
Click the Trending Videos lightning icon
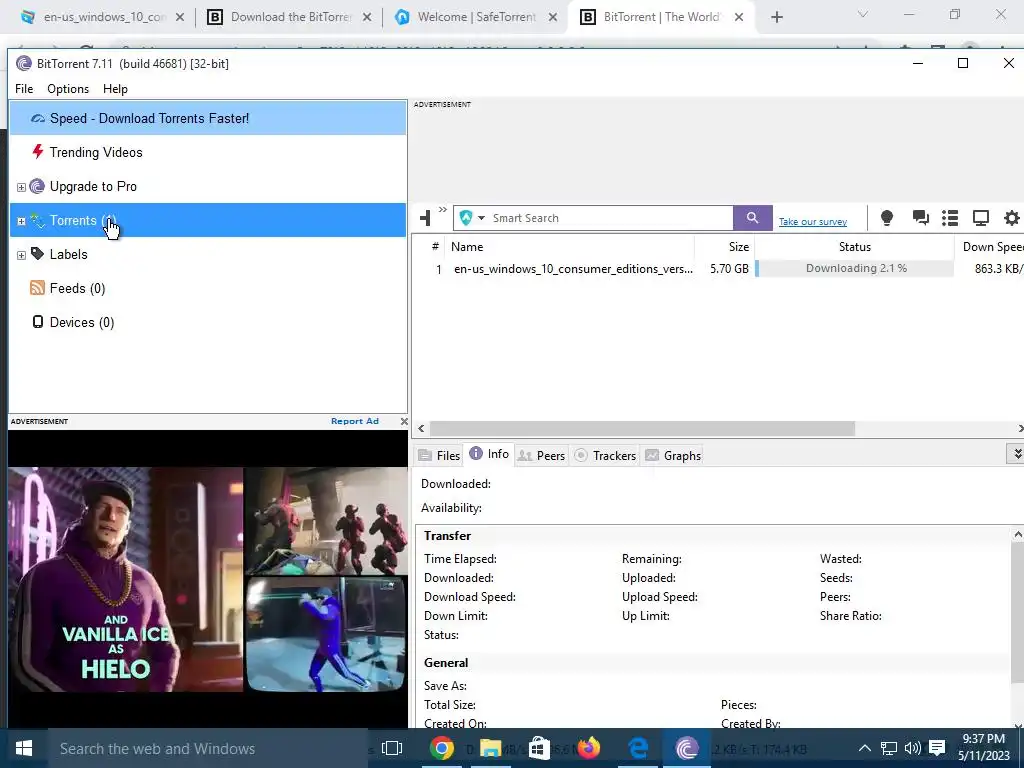click(38, 152)
